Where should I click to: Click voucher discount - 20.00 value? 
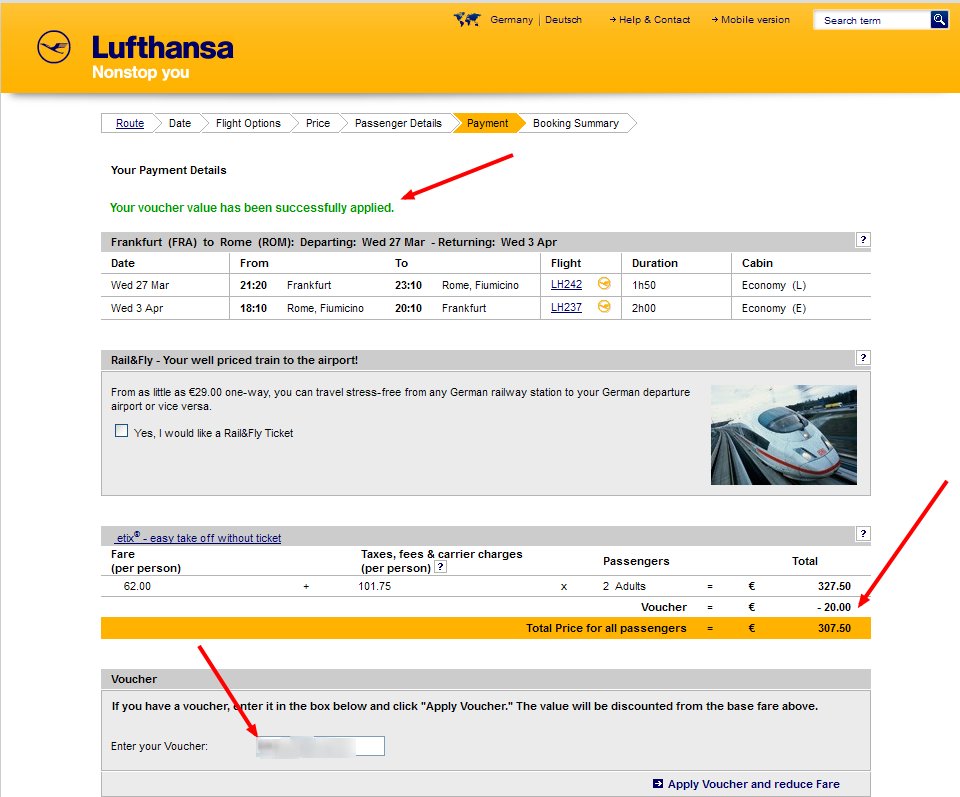coord(834,607)
